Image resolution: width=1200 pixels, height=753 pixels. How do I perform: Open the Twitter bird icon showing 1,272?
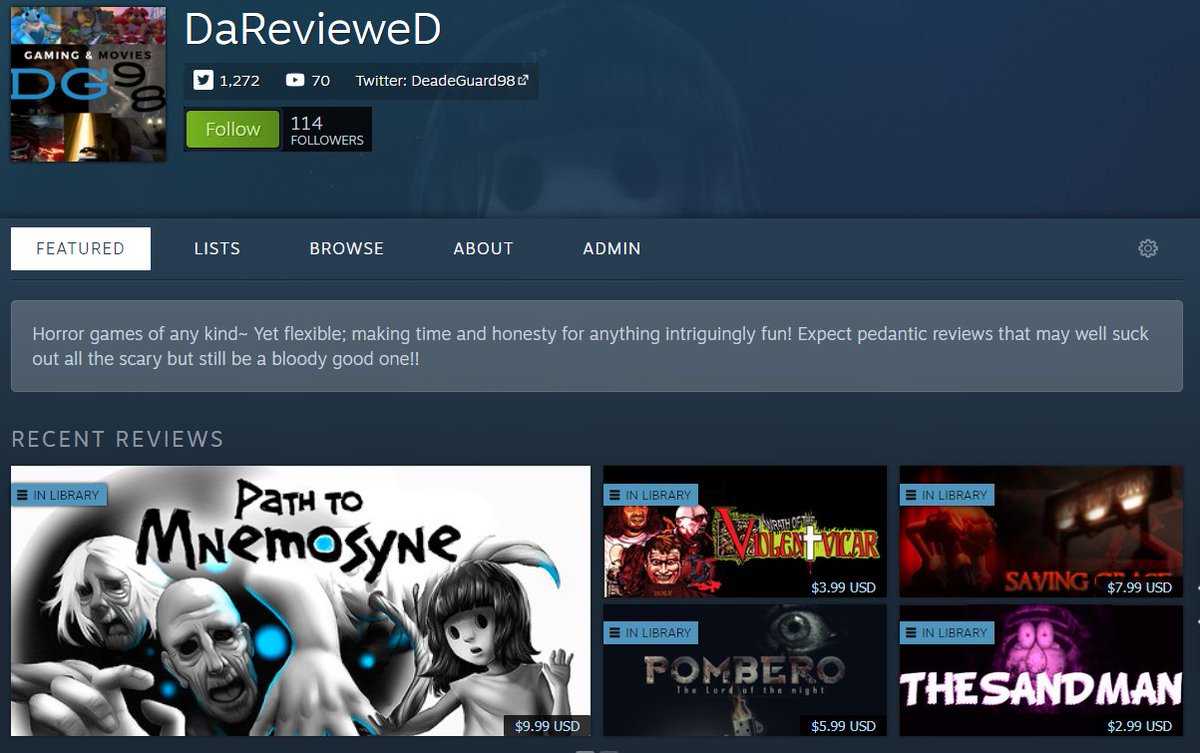203,81
